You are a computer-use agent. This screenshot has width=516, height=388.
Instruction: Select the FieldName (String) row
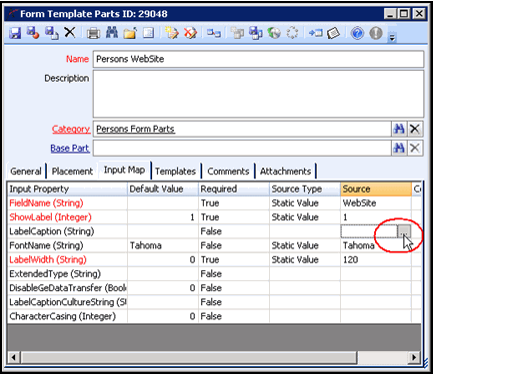click(x=214, y=203)
